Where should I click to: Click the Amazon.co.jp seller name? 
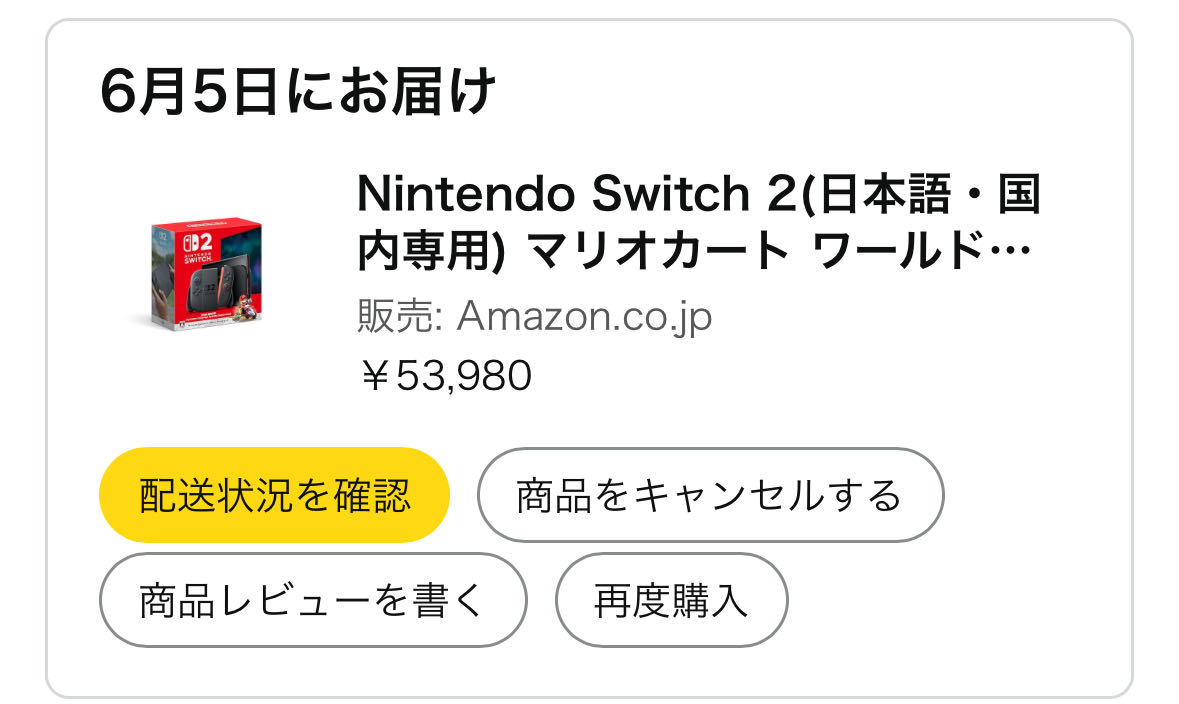584,316
